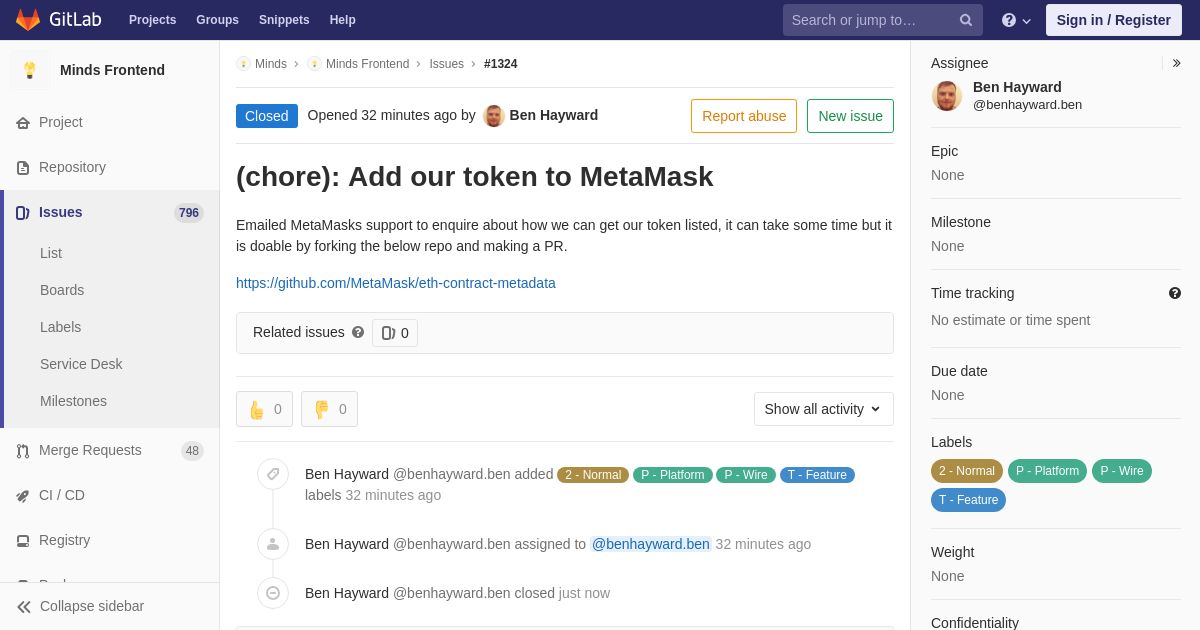The width and height of the screenshot is (1200, 630).
Task: Click the GitLab fox logo
Action: [28, 20]
